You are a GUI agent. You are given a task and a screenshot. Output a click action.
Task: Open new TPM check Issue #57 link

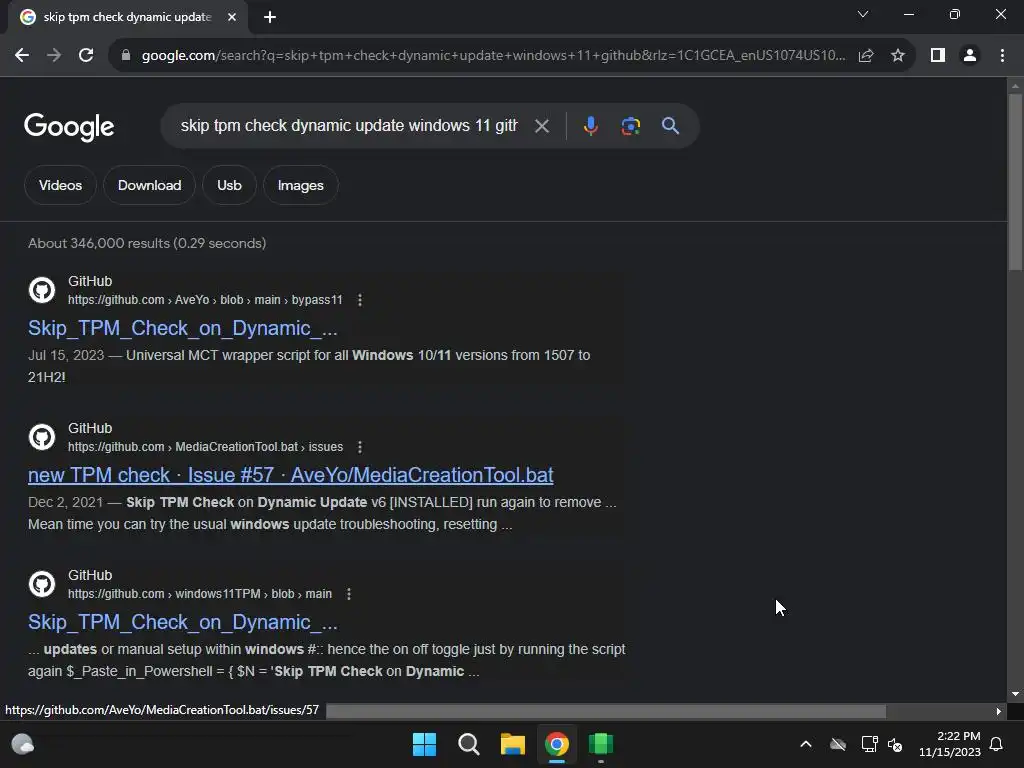291,475
